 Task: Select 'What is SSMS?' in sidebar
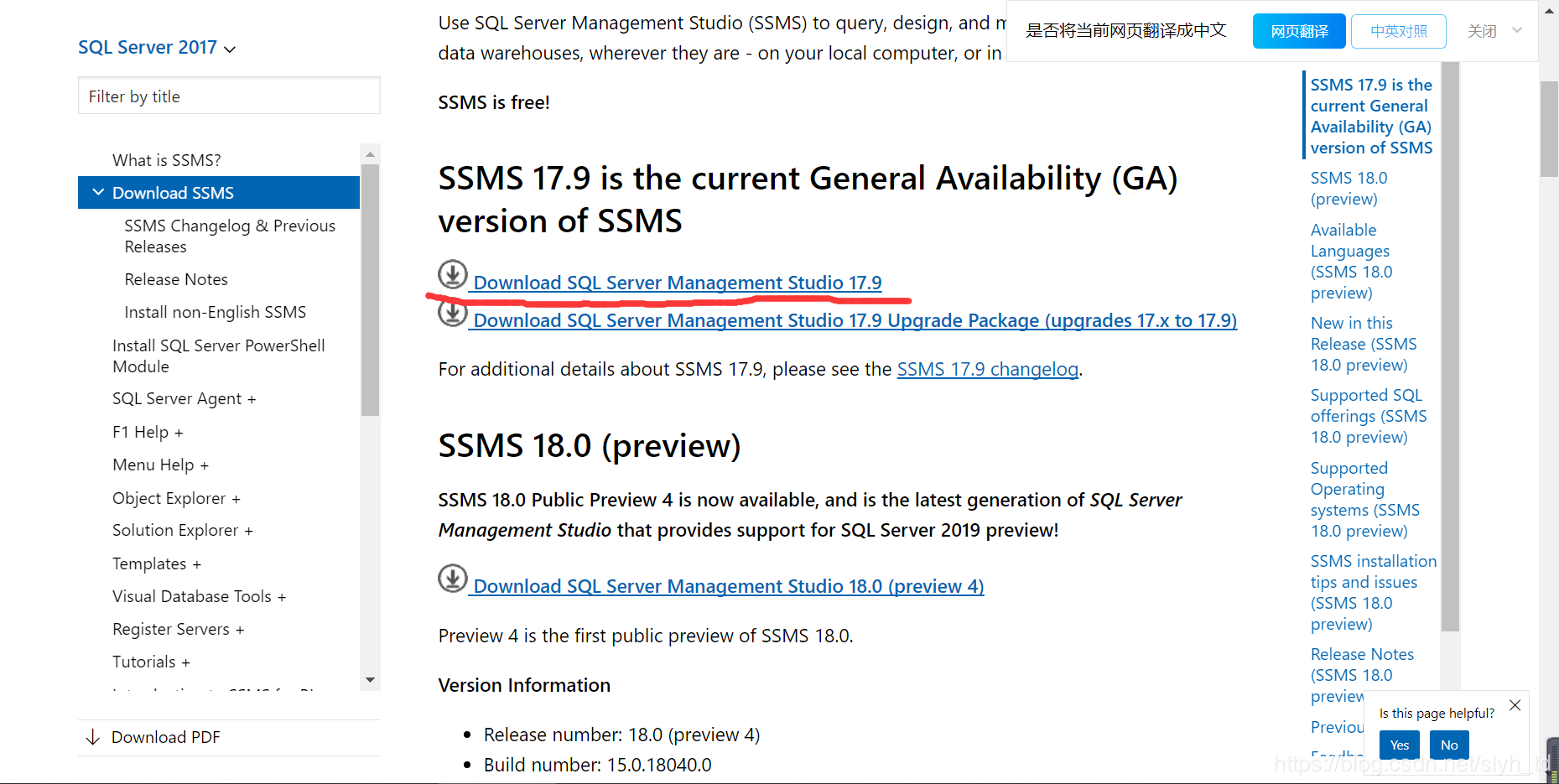[167, 160]
